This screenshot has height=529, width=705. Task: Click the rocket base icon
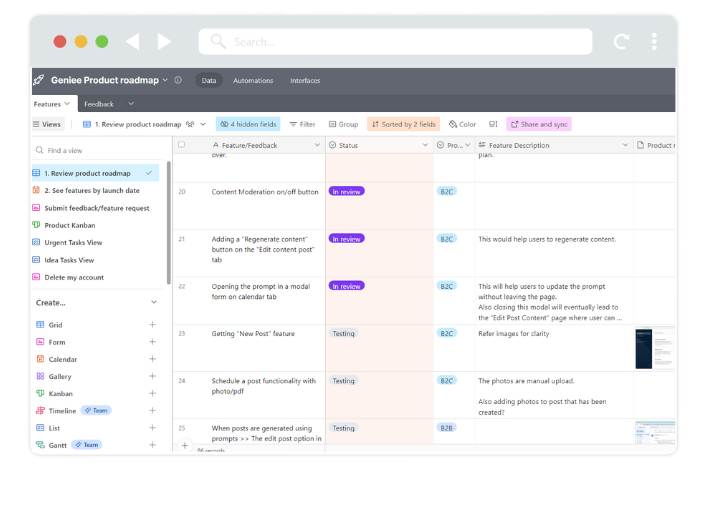tap(39, 80)
